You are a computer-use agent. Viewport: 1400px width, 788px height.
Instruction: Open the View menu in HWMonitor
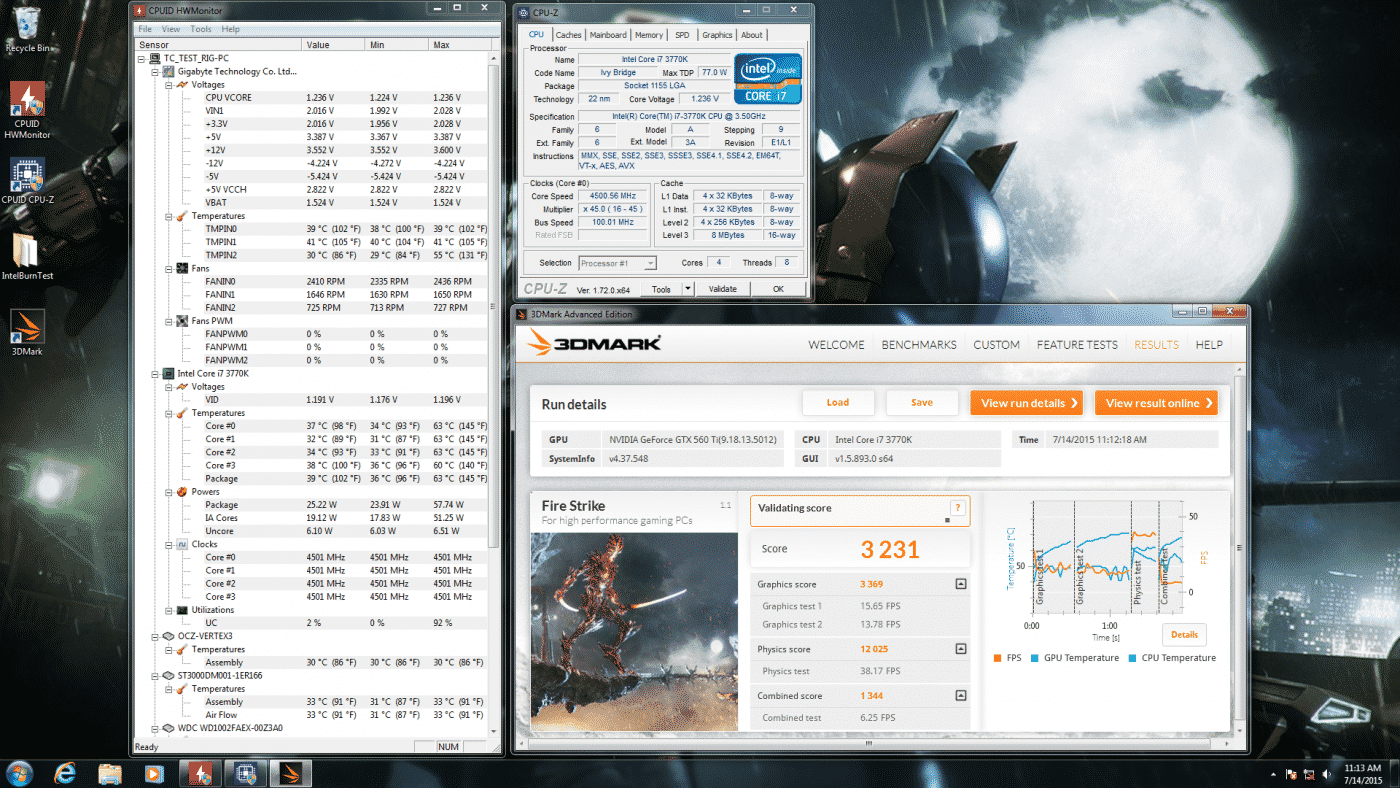pyautogui.click(x=171, y=29)
